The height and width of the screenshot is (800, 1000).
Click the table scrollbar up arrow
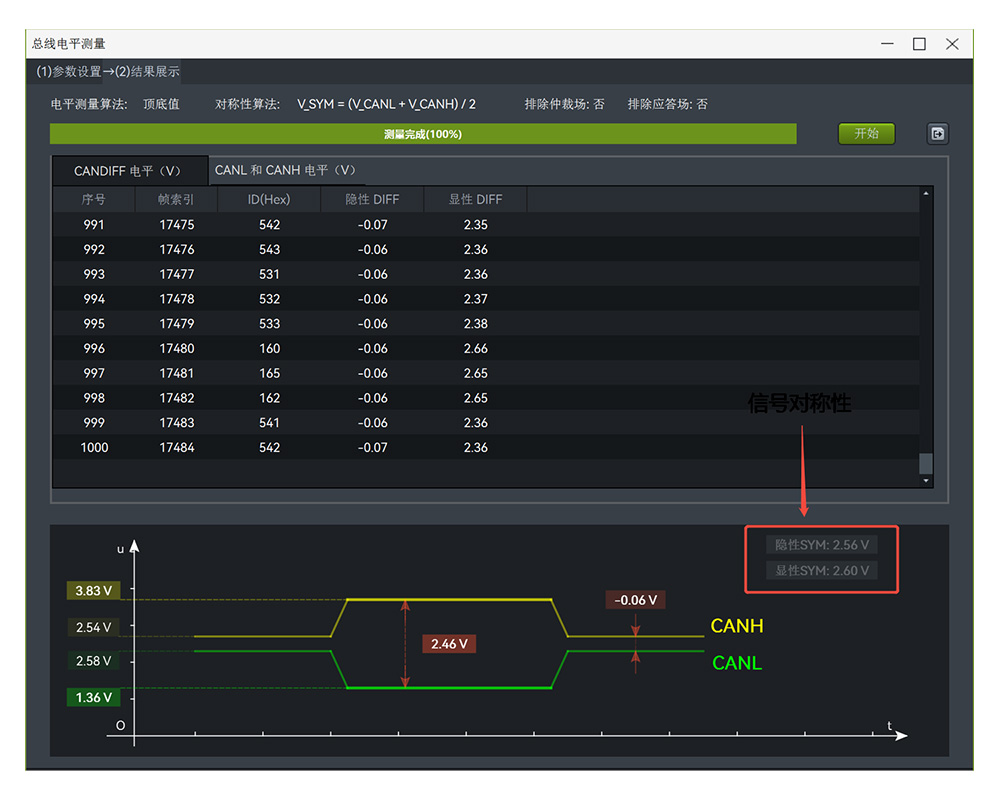[x=926, y=193]
